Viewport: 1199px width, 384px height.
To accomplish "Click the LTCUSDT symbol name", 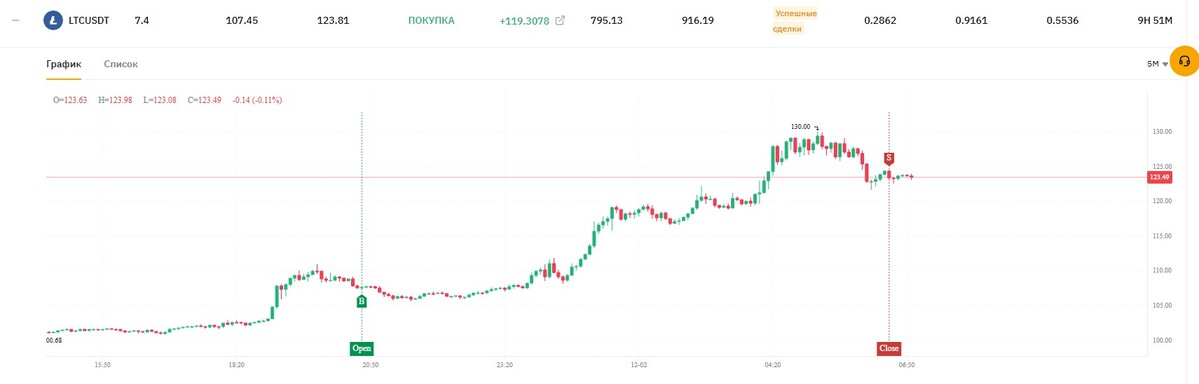I will pyautogui.click(x=89, y=21).
